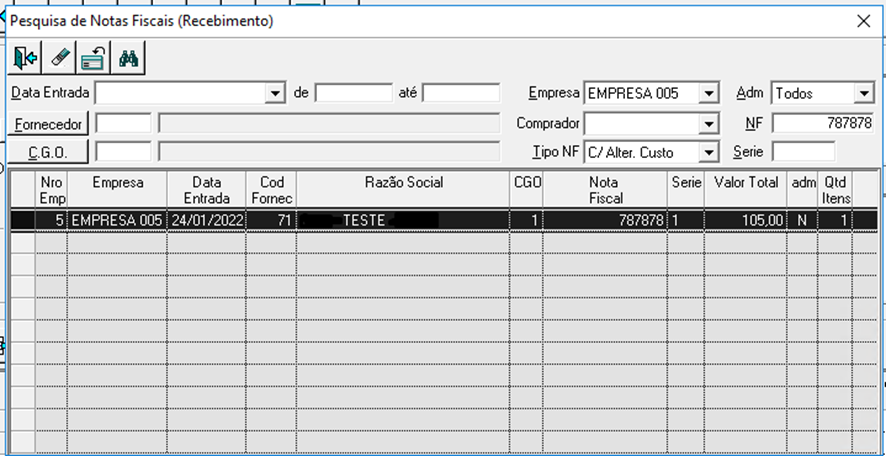Image resolution: width=886 pixels, height=456 pixels.
Task: Click the Razão Social column header
Action: point(403,190)
